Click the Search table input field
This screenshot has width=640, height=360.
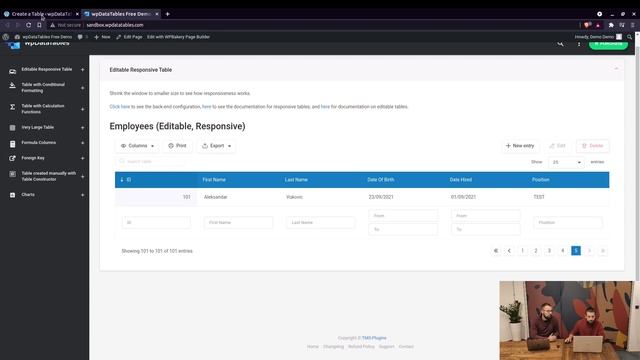click(150, 162)
